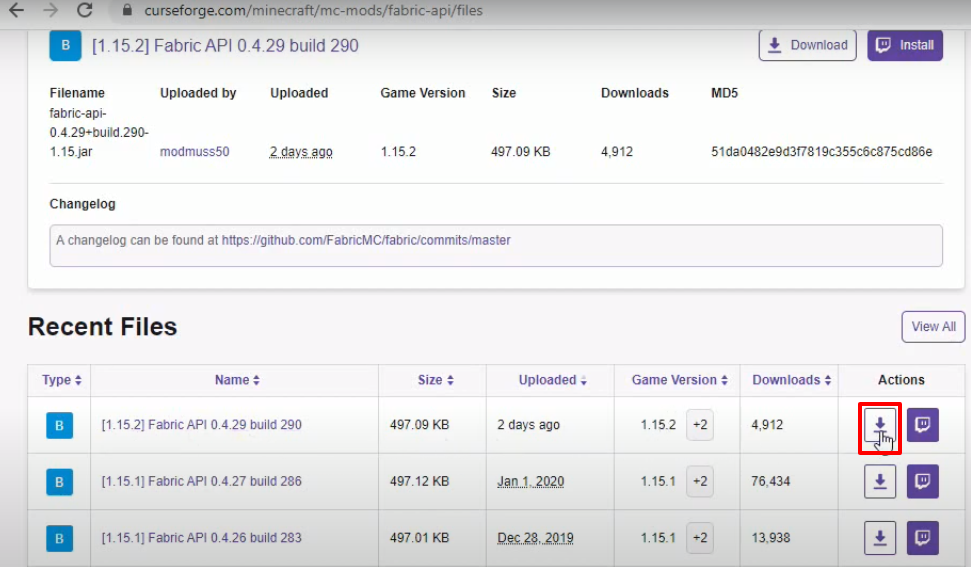The width and height of the screenshot is (971, 567).
Task: Click the Dec 28, 2019 upload date
Action: tap(535, 537)
